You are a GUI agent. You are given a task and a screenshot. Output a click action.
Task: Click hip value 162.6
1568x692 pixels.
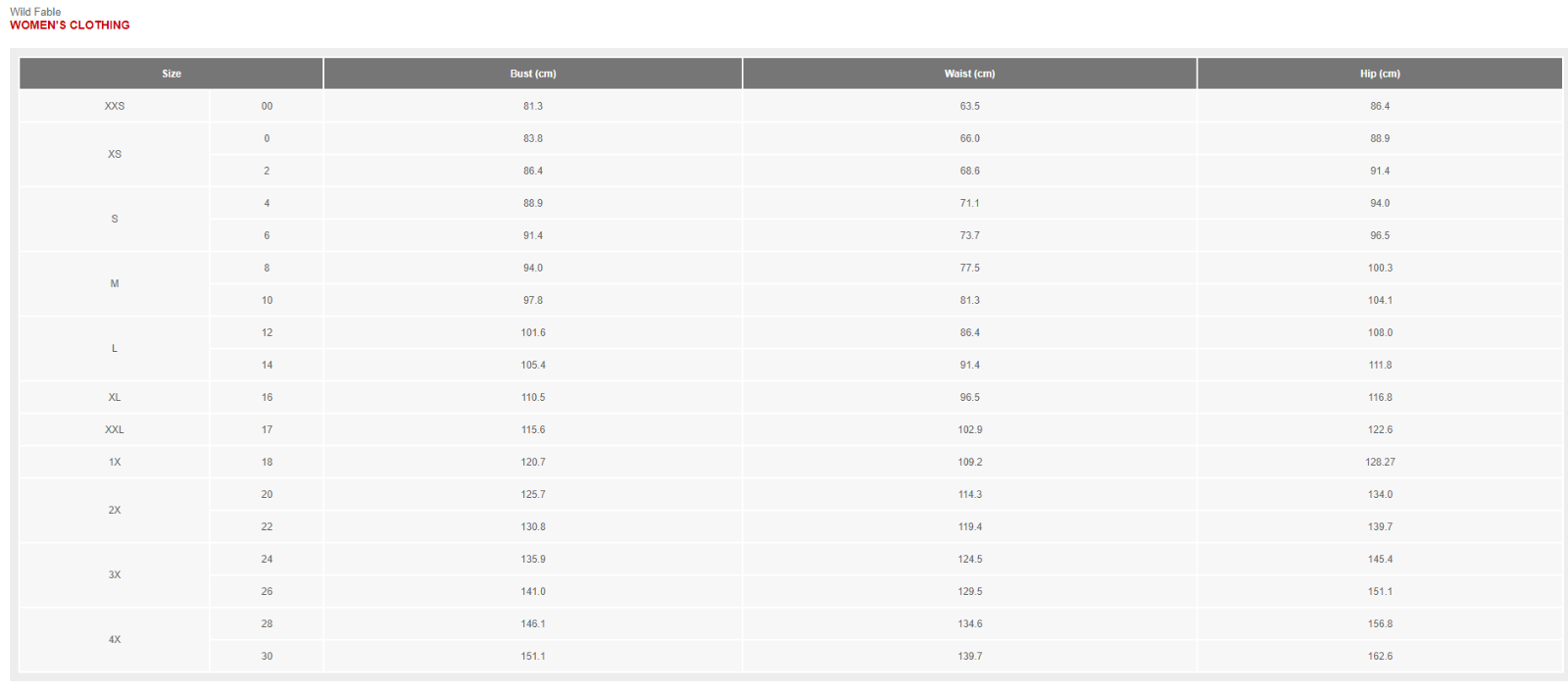click(1380, 656)
